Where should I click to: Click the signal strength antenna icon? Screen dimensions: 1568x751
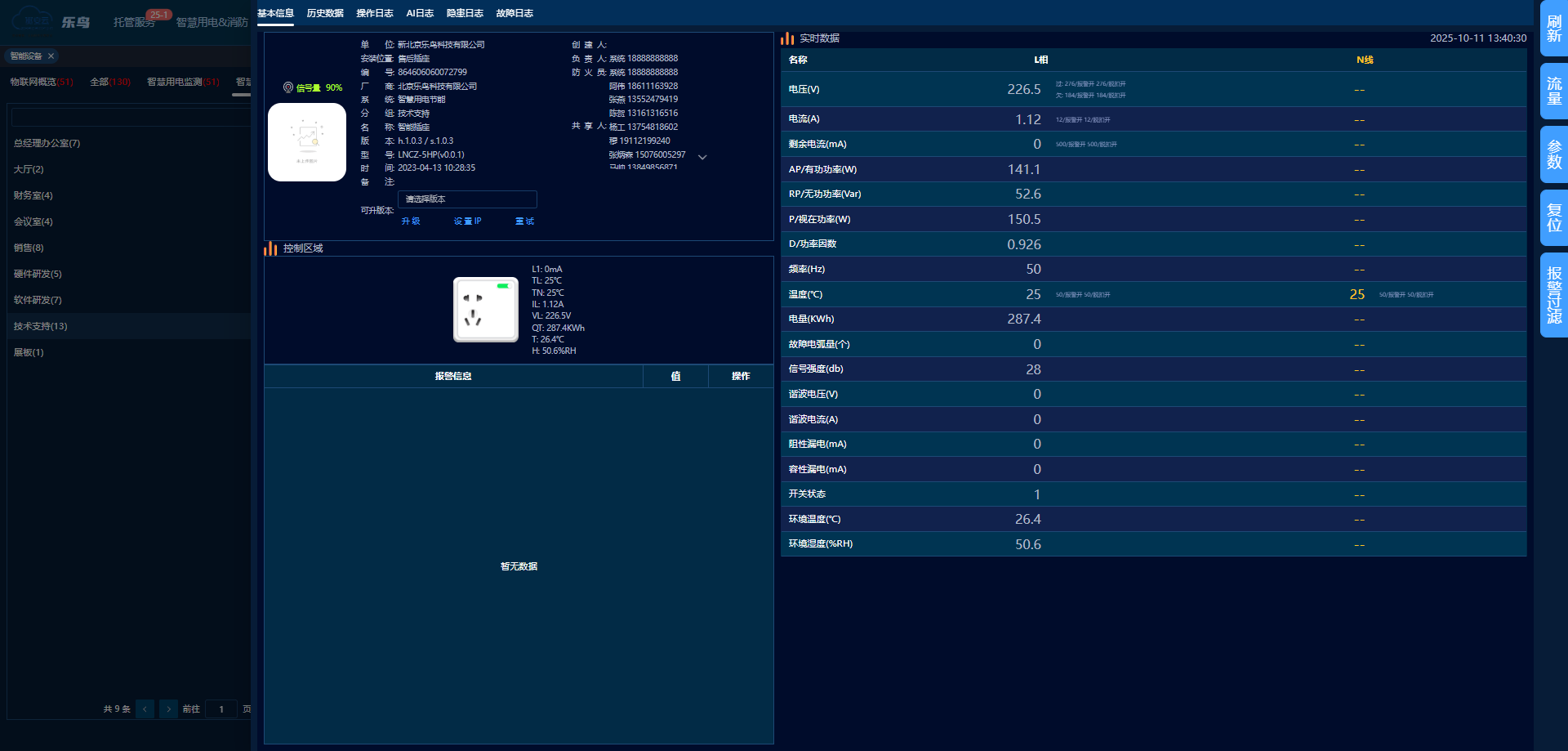(288, 87)
